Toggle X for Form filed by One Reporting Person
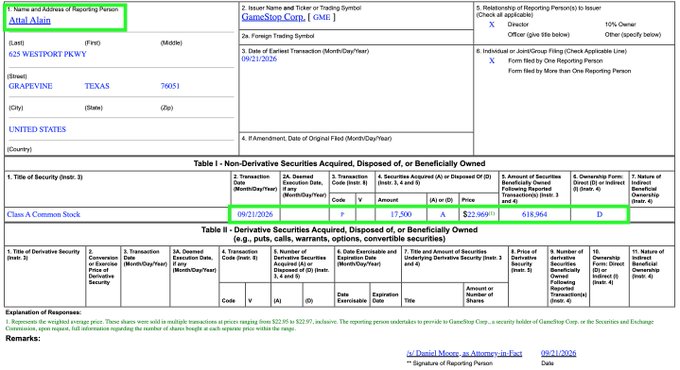 (x=491, y=61)
